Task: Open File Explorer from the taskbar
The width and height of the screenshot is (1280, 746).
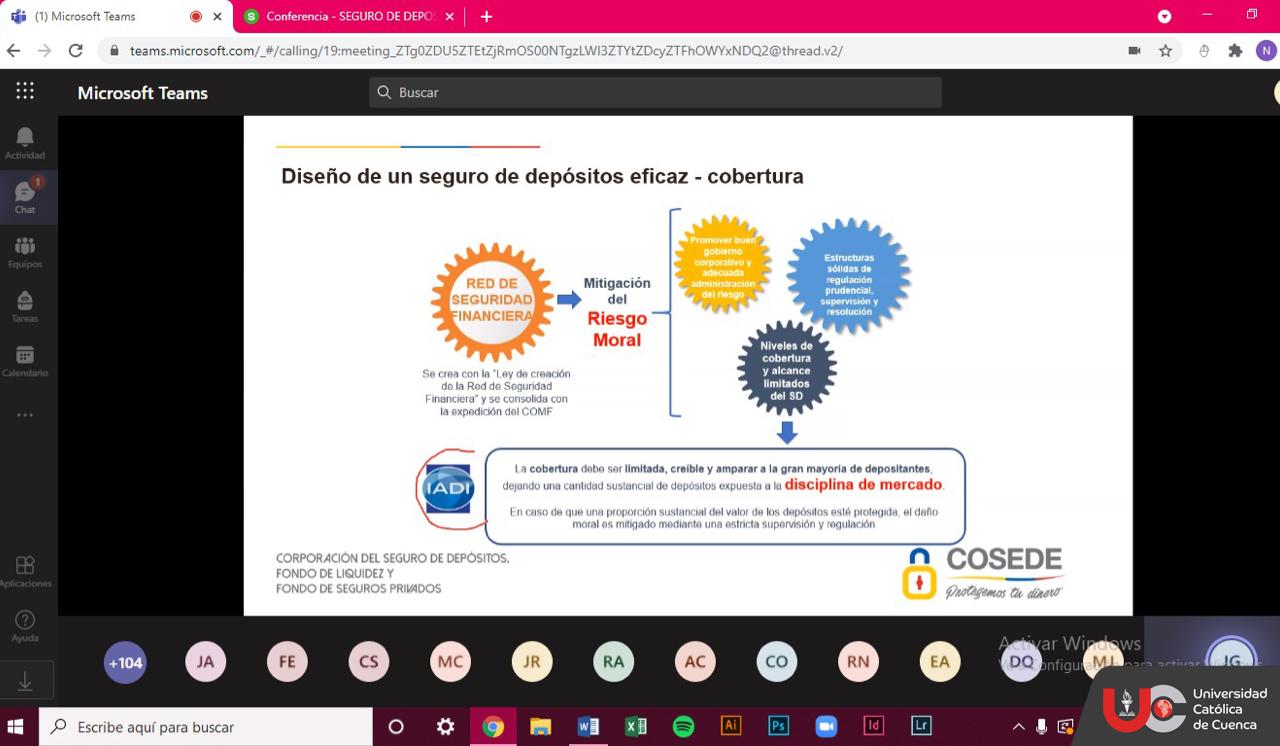Action: 541,727
